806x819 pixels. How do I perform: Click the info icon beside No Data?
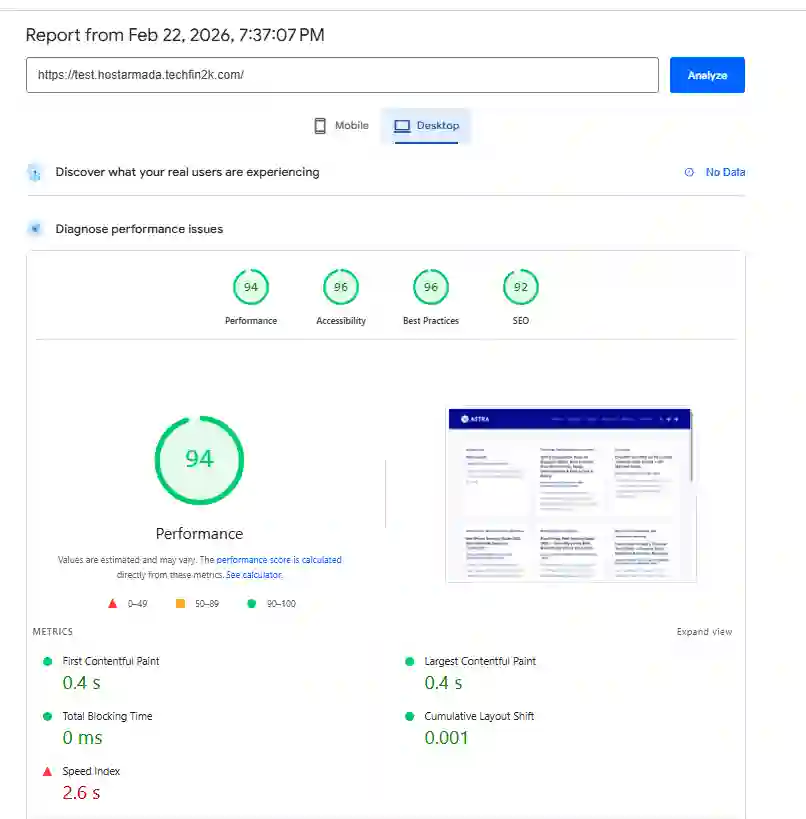(x=689, y=172)
